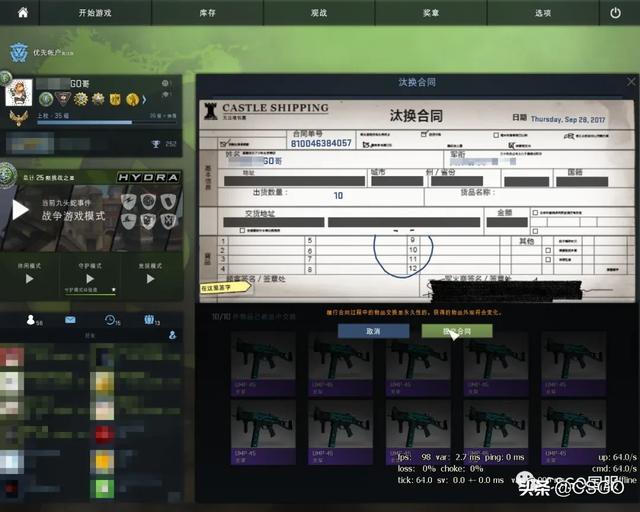This screenshot has height=512, width=640.
Task: Play the 竞技模式 mode on the right
Action: [150, 278]
